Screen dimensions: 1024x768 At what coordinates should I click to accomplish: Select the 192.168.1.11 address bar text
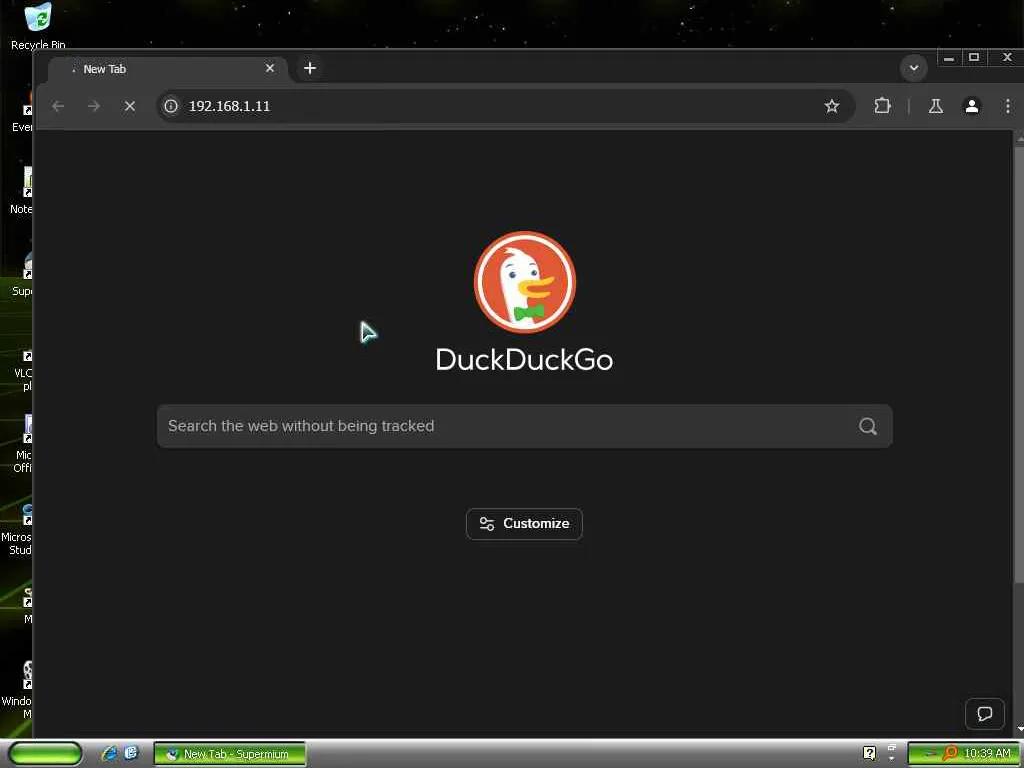229,106
